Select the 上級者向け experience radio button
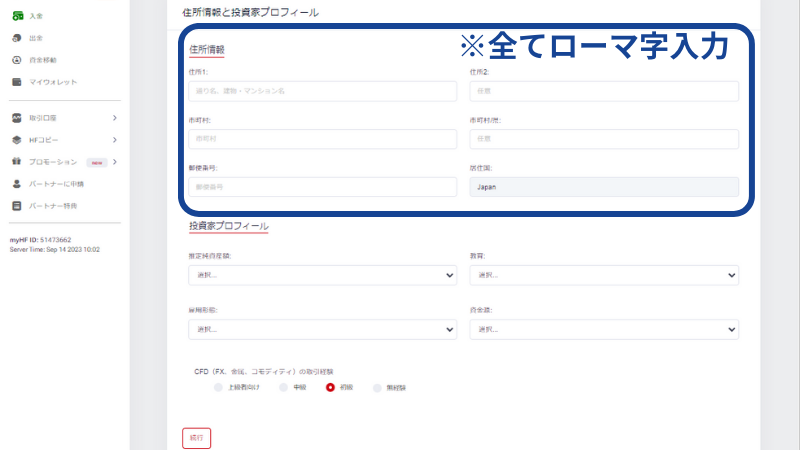 click(x=219, y=386)
